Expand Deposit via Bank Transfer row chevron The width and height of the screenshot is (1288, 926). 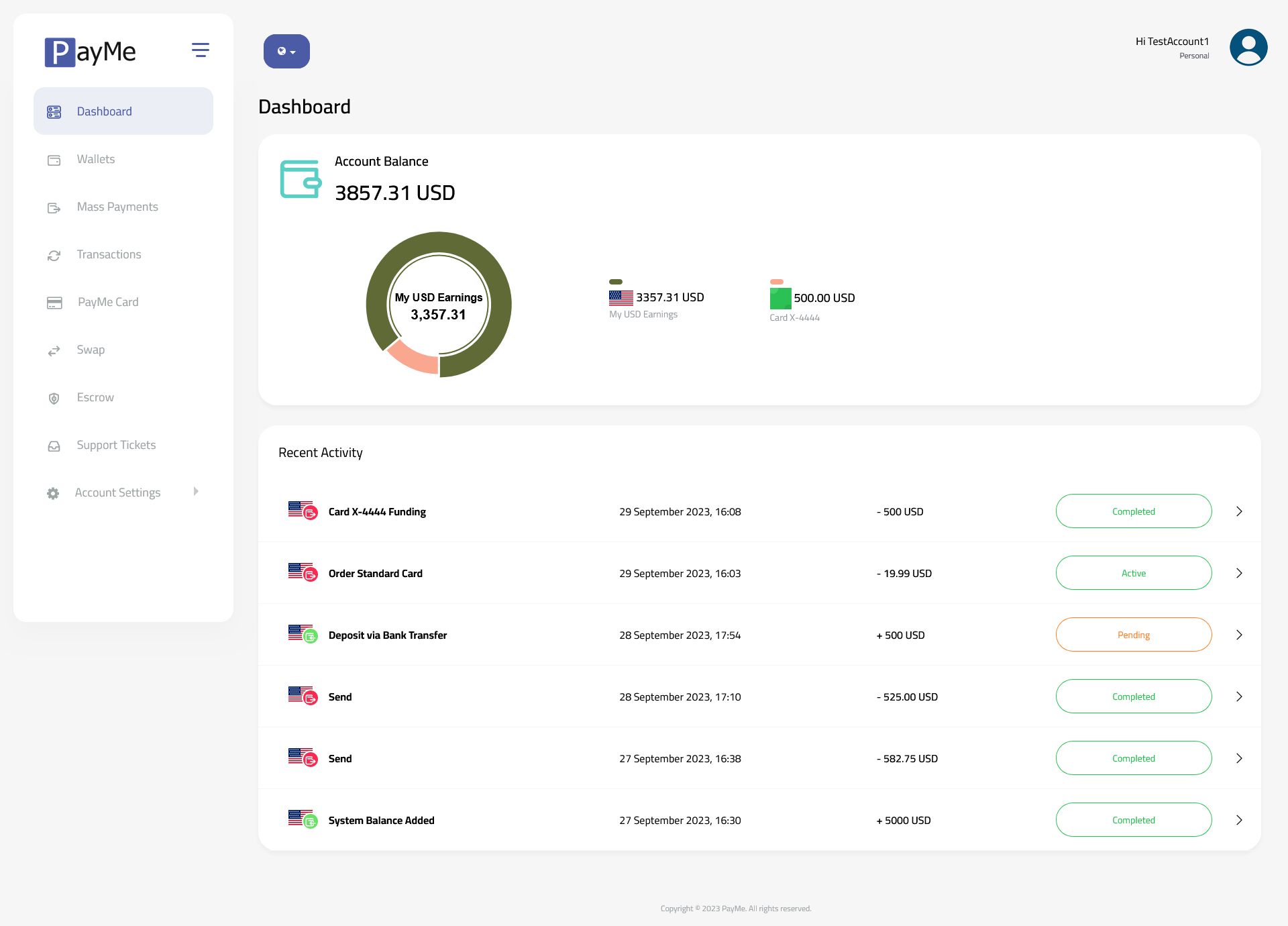1239,635
